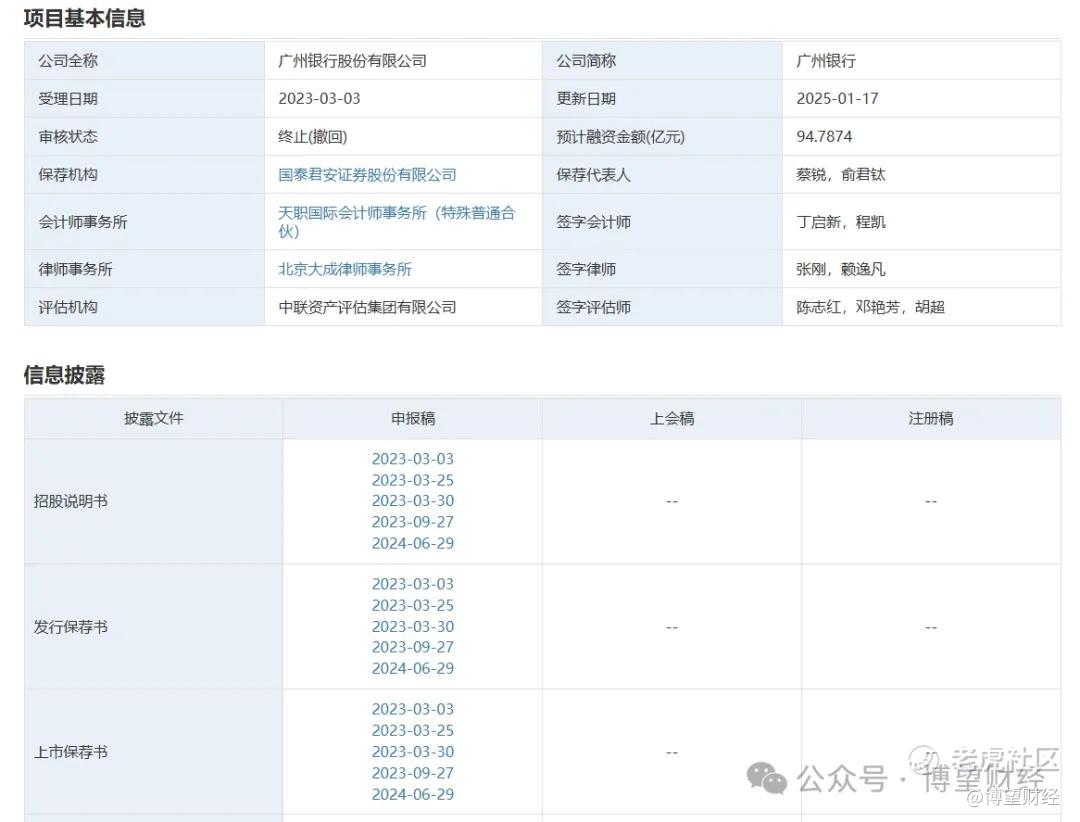1080x822 pixels.
Task: Open the 国泰君安证券股份有限公司 sponsor link
Action: [x=367, y=175]
